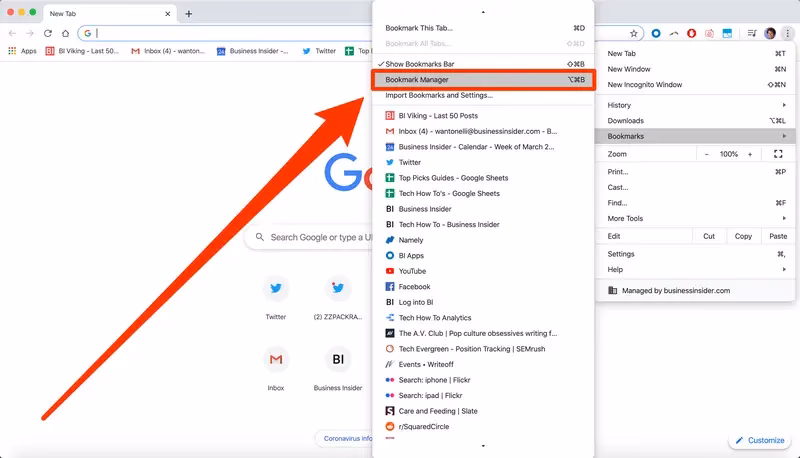Increase zoom with the plus button
Viewport: 800px width, 458px height.
[x=750, y=154]
